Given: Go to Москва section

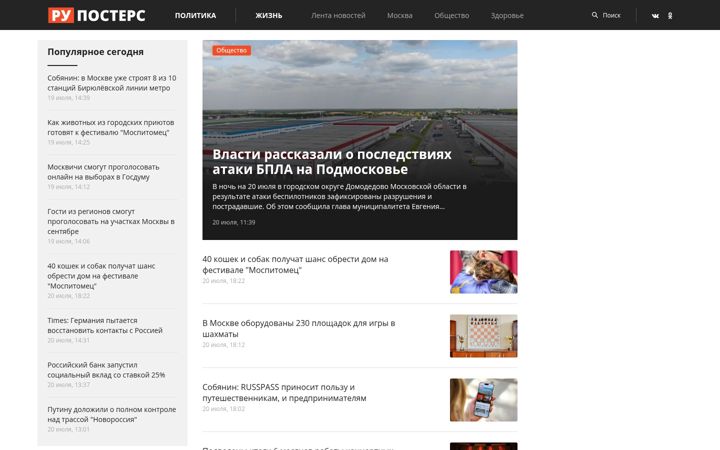Looking at the screenshot, I should tap(399, 15).
